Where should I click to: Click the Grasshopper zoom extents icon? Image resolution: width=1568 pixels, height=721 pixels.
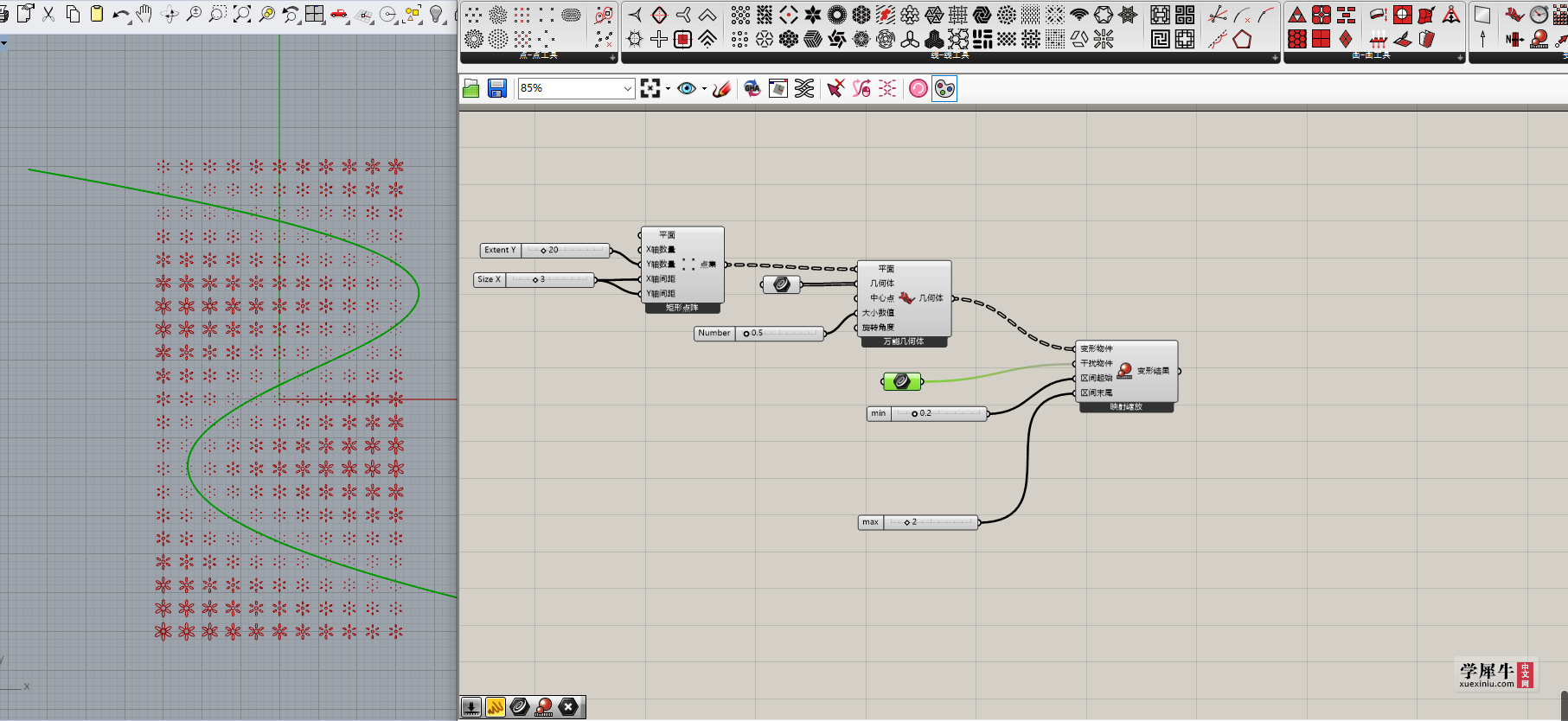[x=650, y=88]
